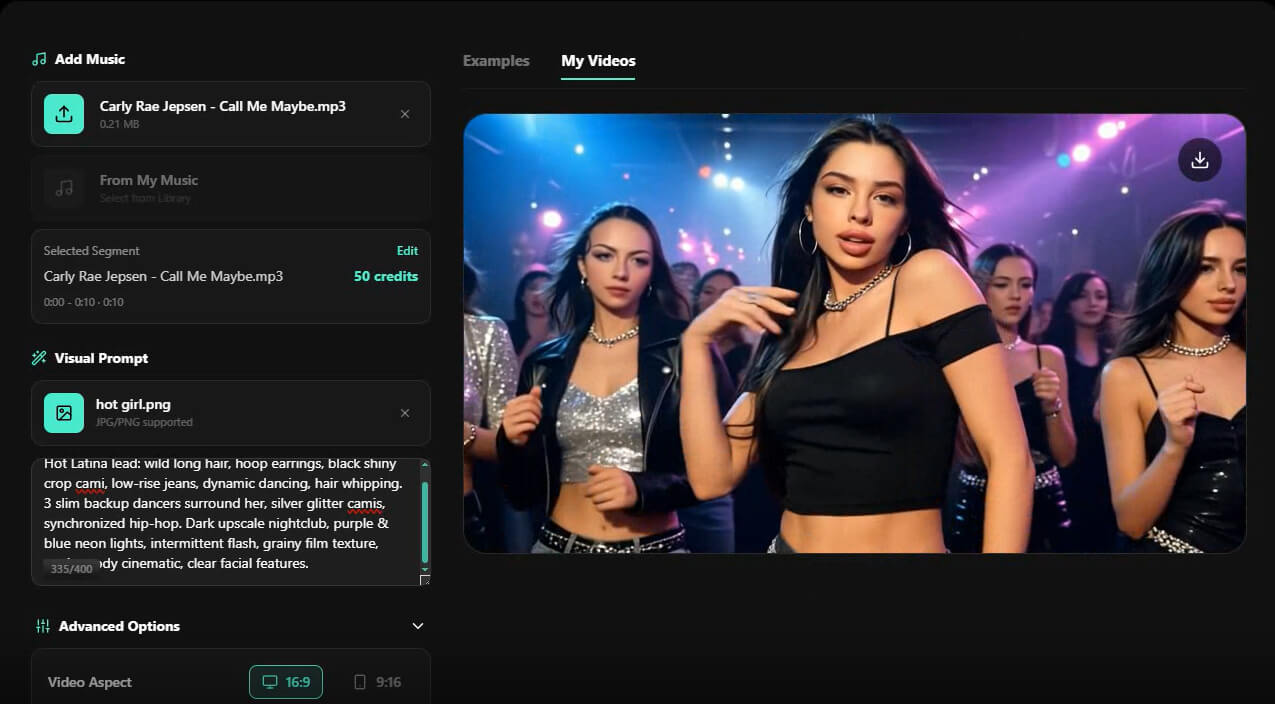Remove the hot girl.png image
The image size is (1275, 704).
[x=405, y=413]
